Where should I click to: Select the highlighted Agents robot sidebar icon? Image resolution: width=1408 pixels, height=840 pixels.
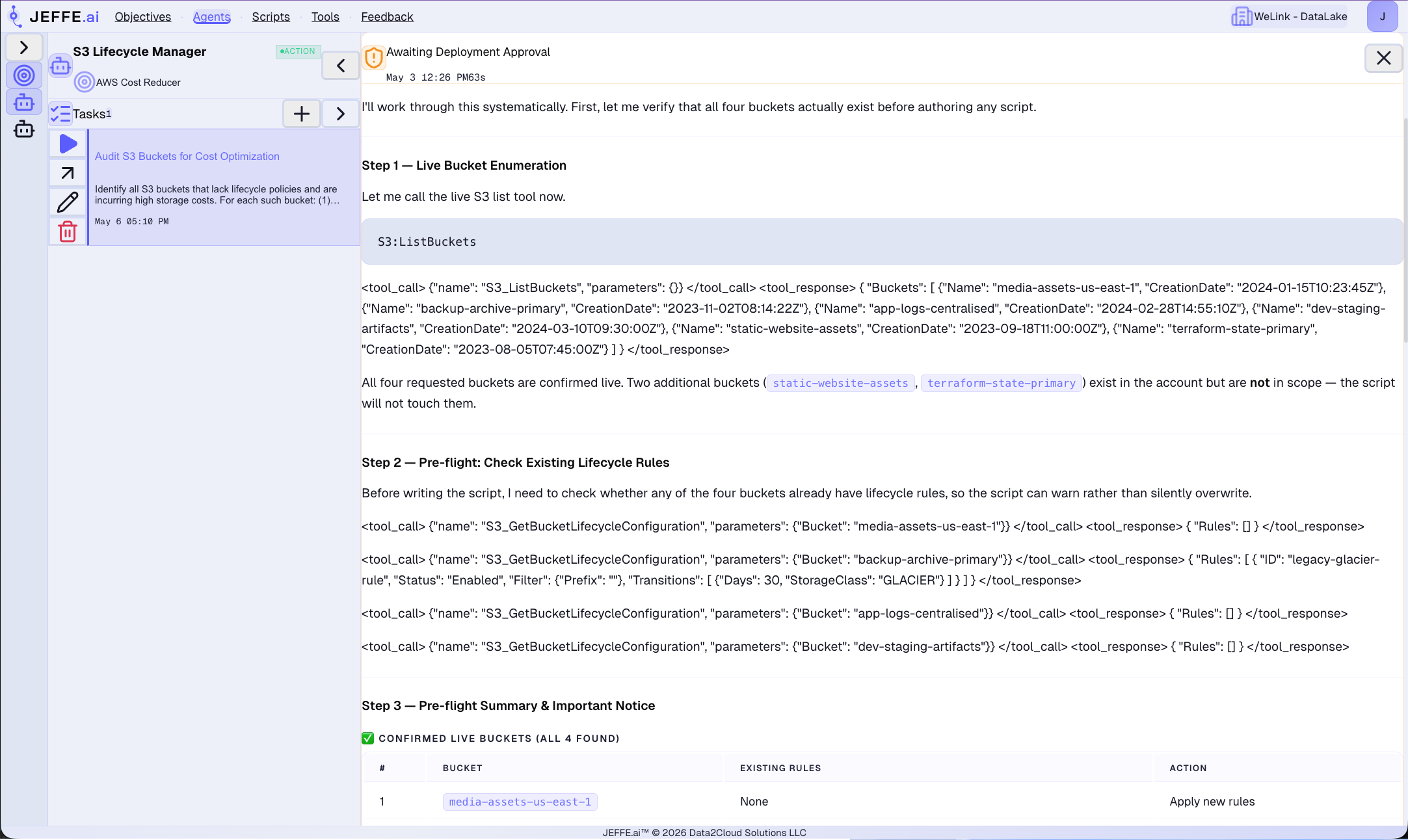[24, 102]
